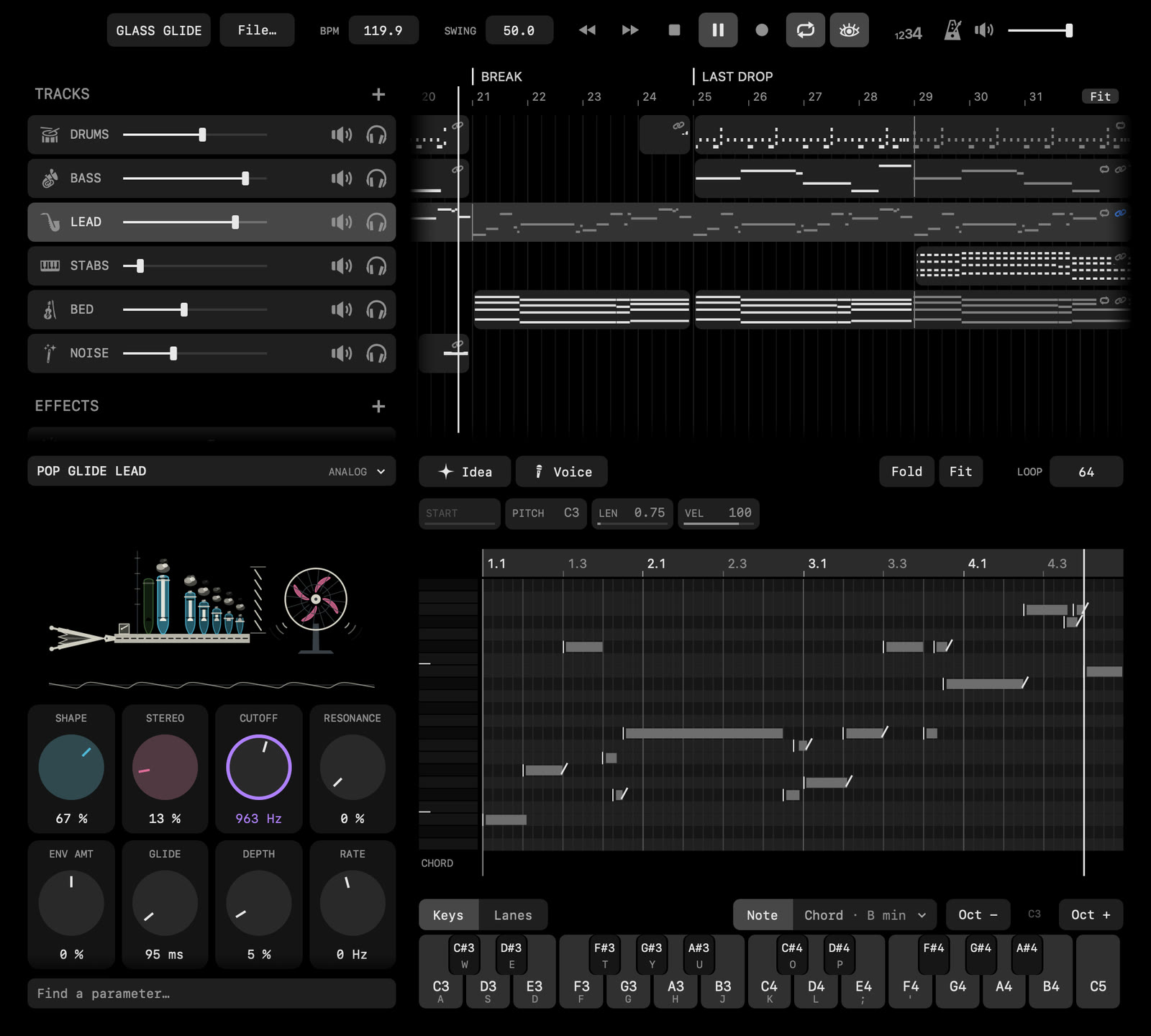Image resolution: width=1151 pixels, height=1036 pixels.
Task: Toggle the eye follow-view icon
Action: click(x=850, y=30)
